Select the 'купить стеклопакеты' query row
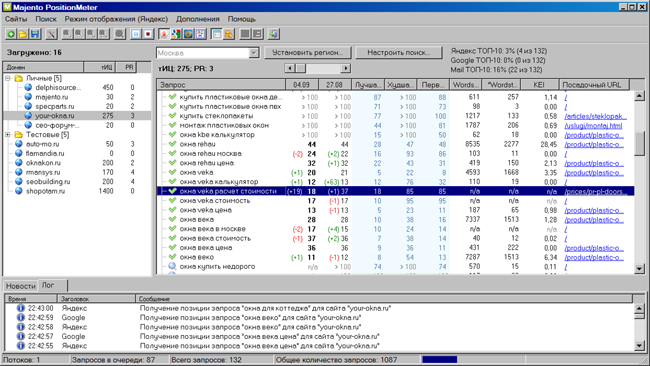Screen dimensions: 650x366 pos(395,116)
